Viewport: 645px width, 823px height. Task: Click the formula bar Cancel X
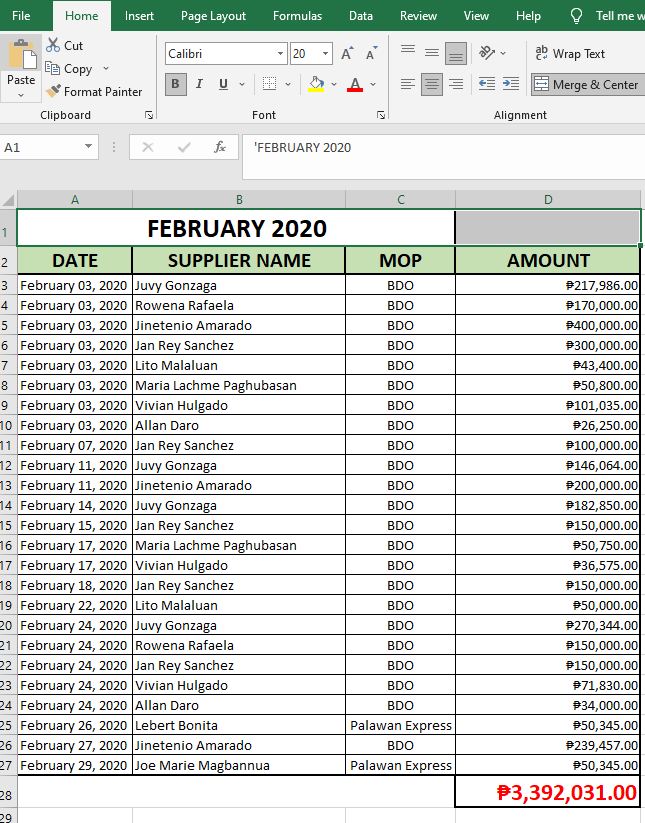click(x=148, y=147)
